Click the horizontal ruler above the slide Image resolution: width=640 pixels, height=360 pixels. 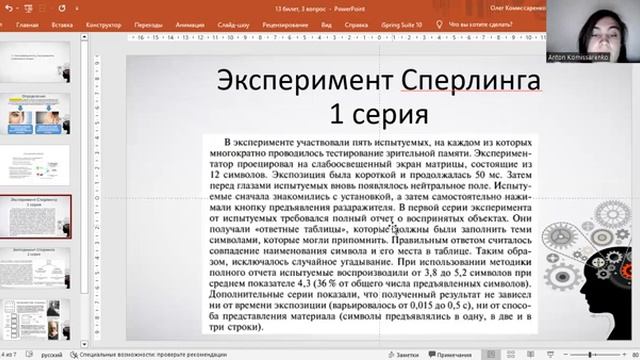(x=336, y=37)
